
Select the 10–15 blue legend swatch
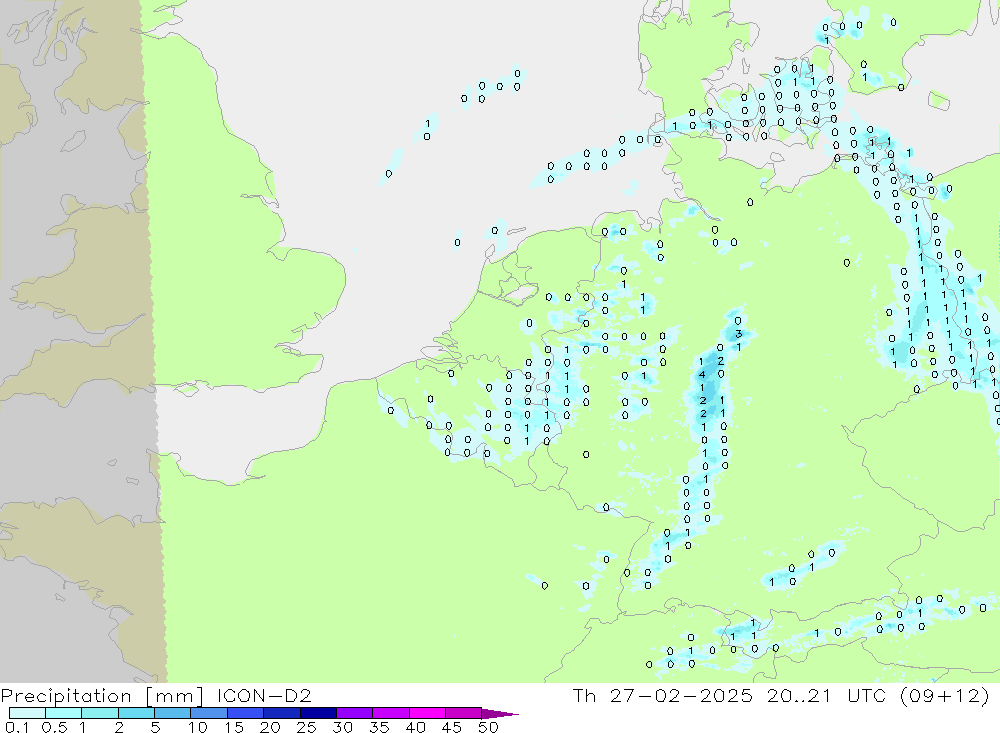(x=209, y=713)
